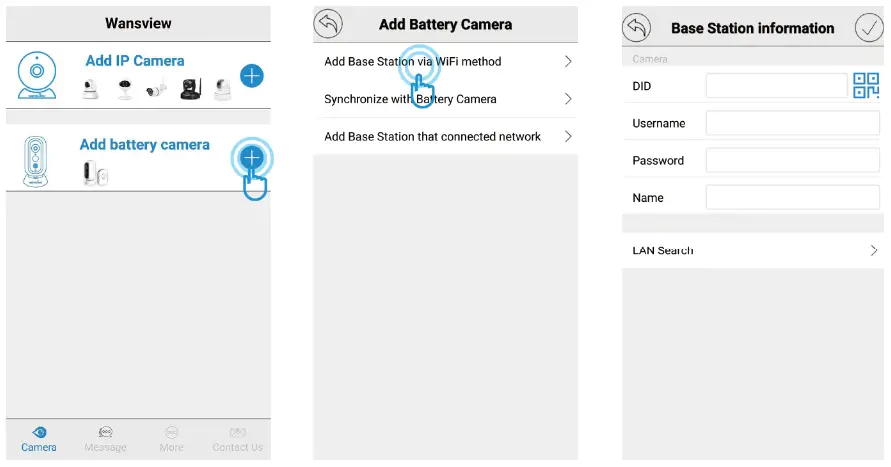Expand the LAN Search chevron
891x467 pixels.
[x=873, y=250]
